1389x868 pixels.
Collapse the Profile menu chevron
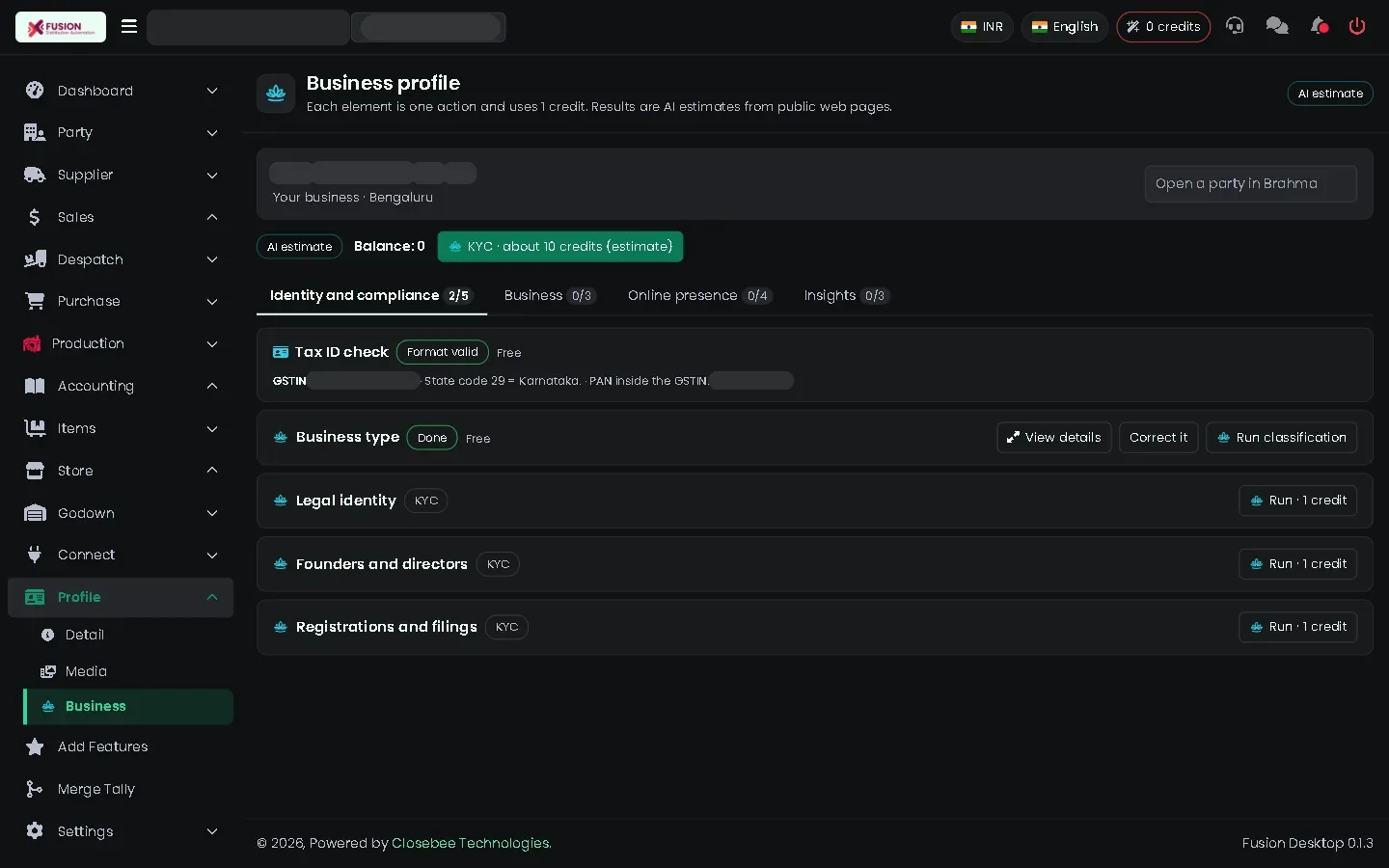click(x=212, y=597)
